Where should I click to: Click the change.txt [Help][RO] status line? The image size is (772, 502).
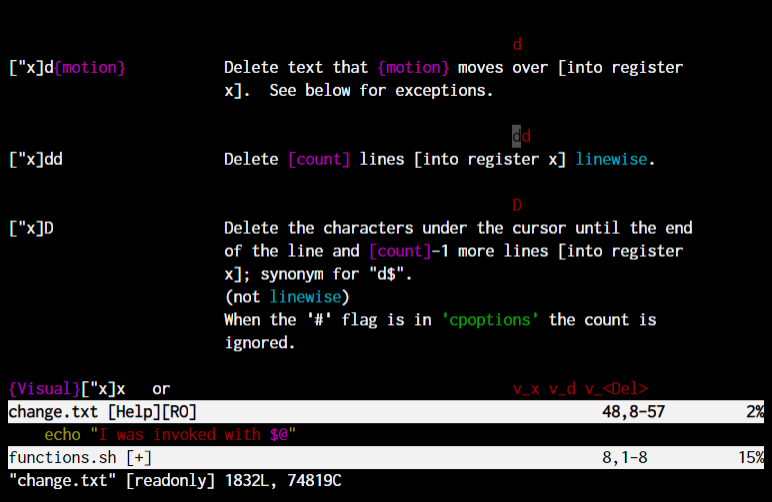386,411
